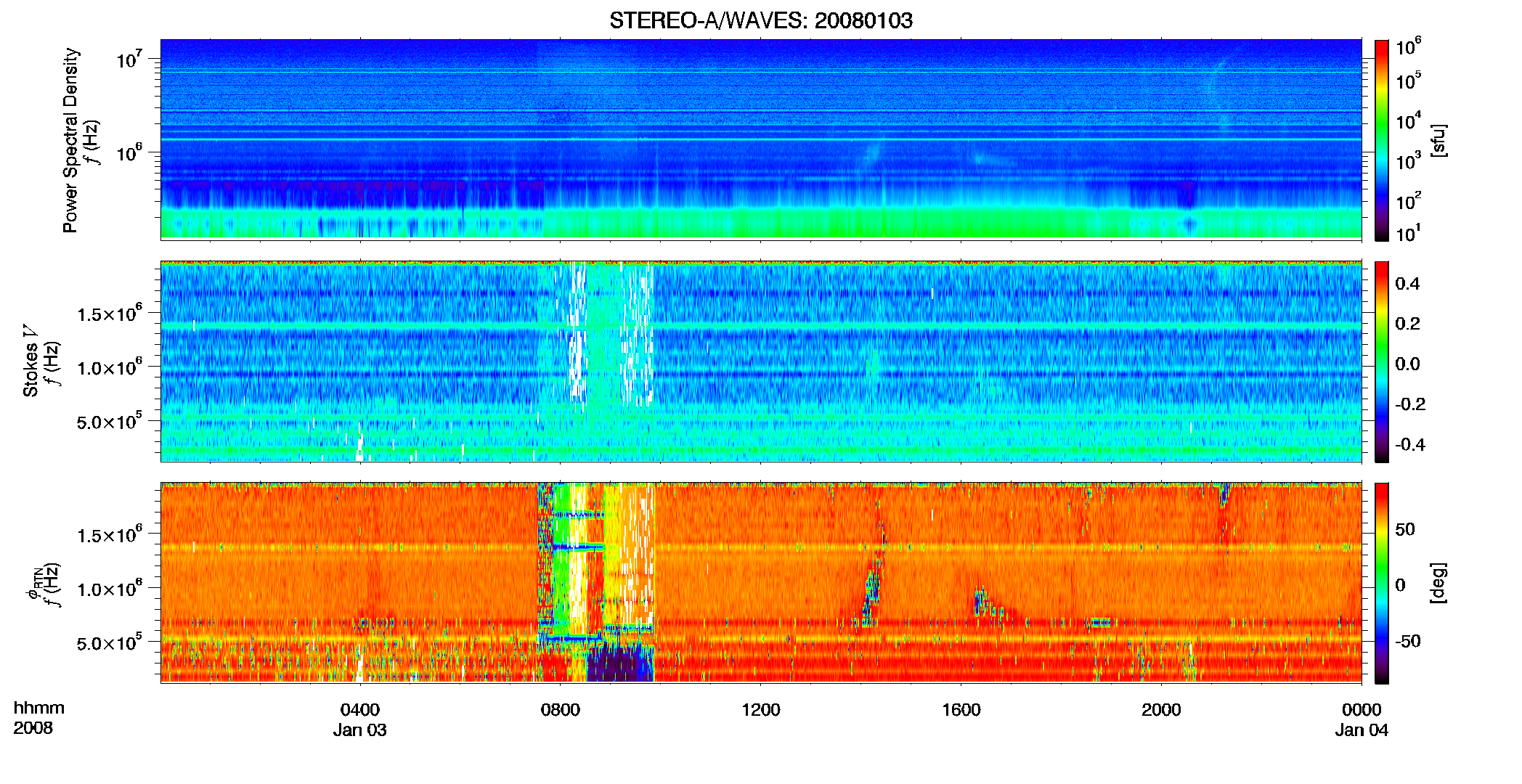Screen dimensions: 1522x784
Task: Select the Stokes V axis label
Action: tap(31, 361)
